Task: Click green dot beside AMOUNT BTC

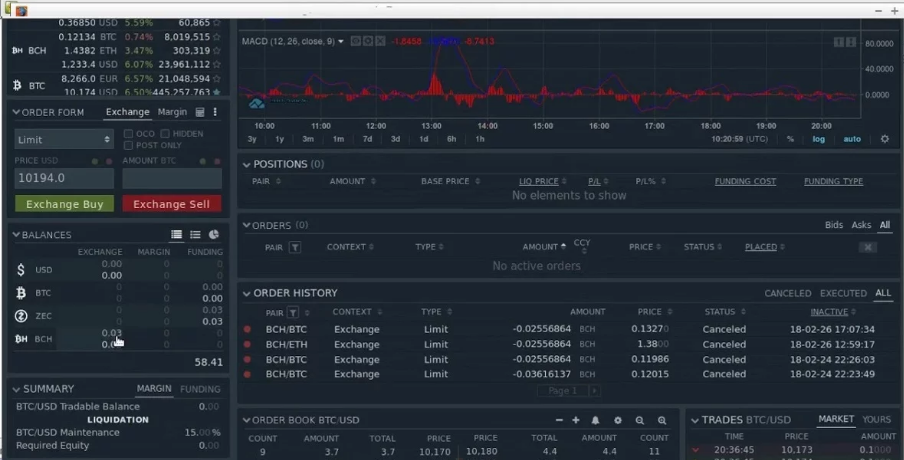Action: [x=202, y=161]
